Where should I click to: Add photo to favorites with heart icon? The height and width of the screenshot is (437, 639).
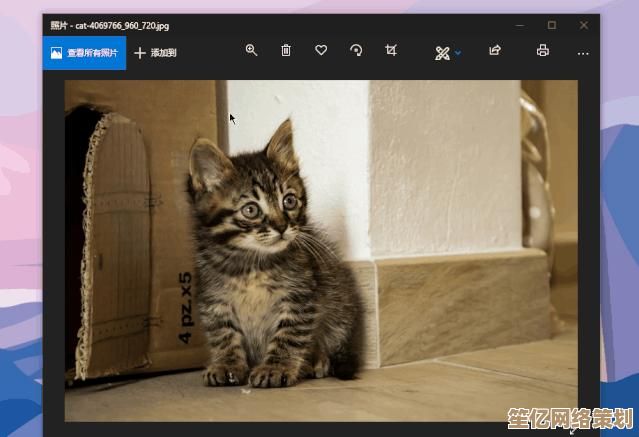point(321,51)
